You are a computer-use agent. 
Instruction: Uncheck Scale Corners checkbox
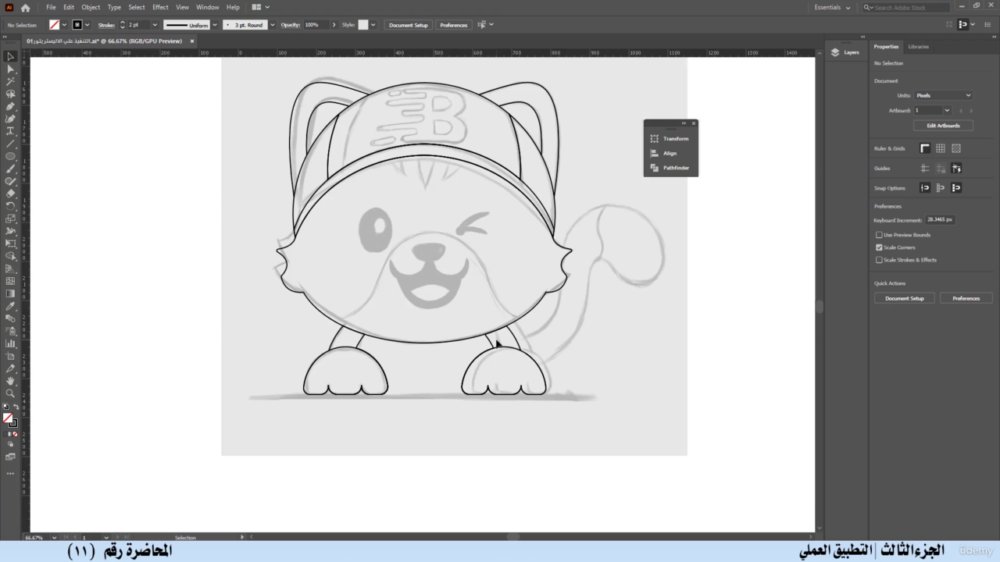click(879, 248)
